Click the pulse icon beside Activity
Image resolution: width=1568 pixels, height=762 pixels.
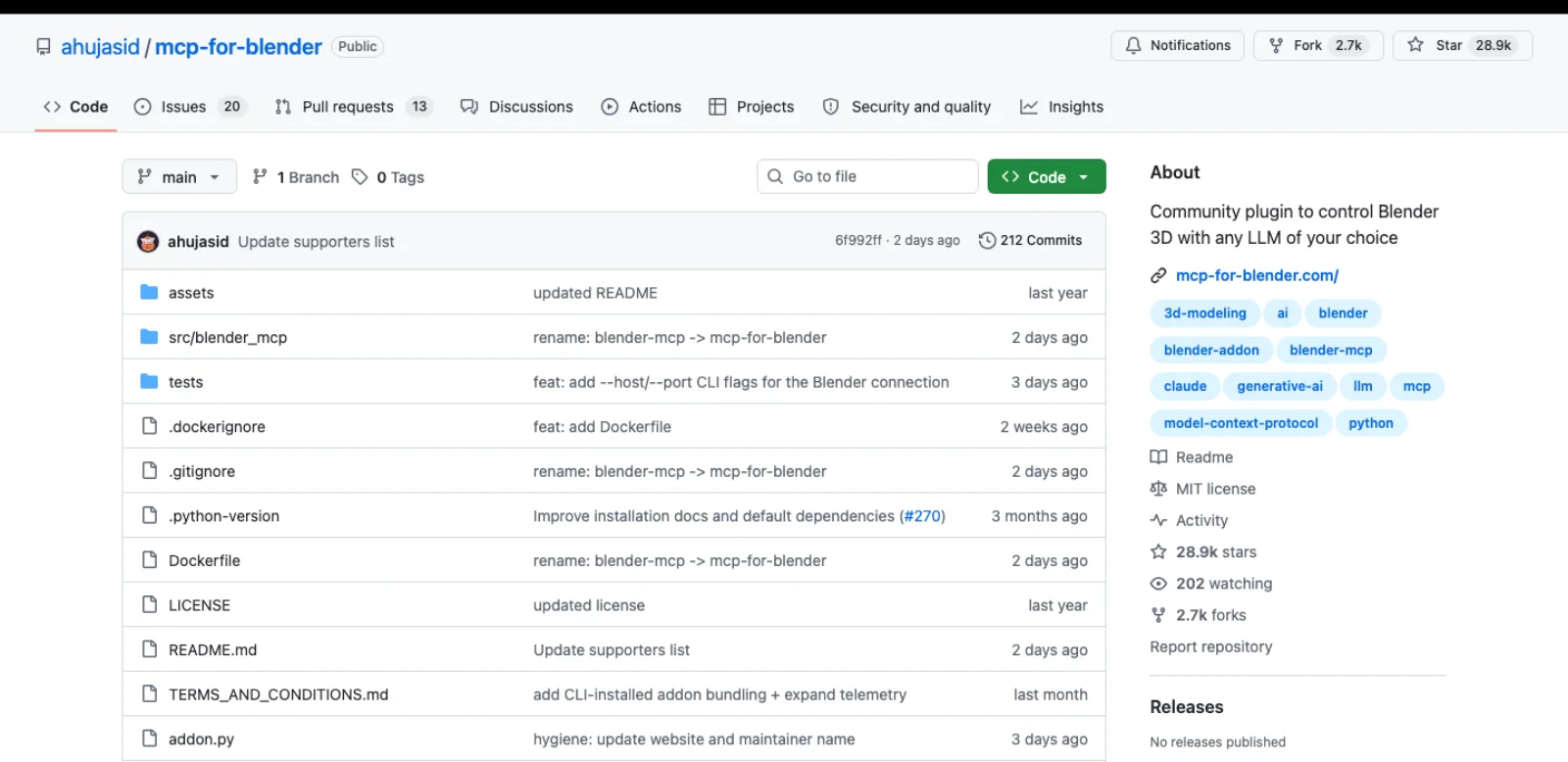(1158, 520)
